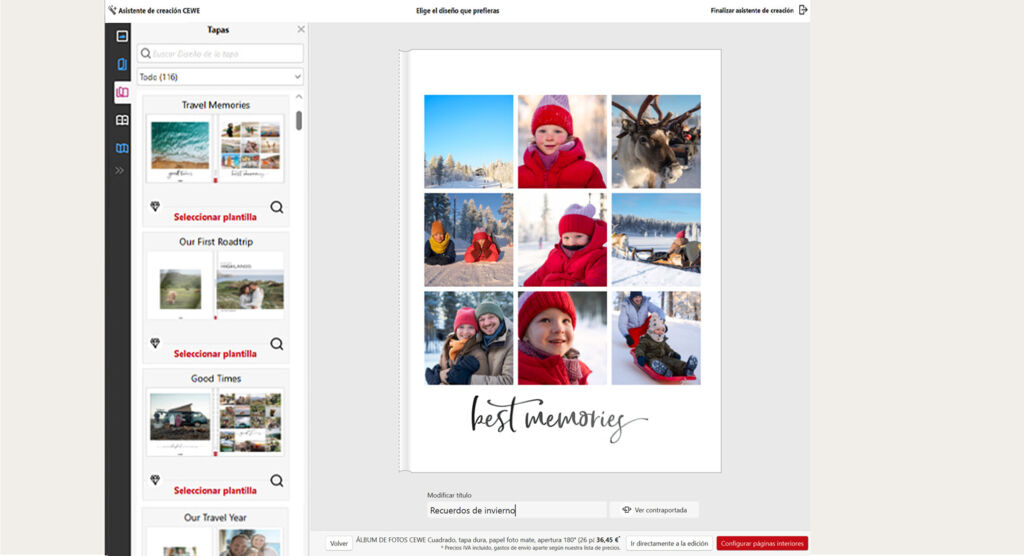Click Ir directamente a la edición

(x=669, y=544)
